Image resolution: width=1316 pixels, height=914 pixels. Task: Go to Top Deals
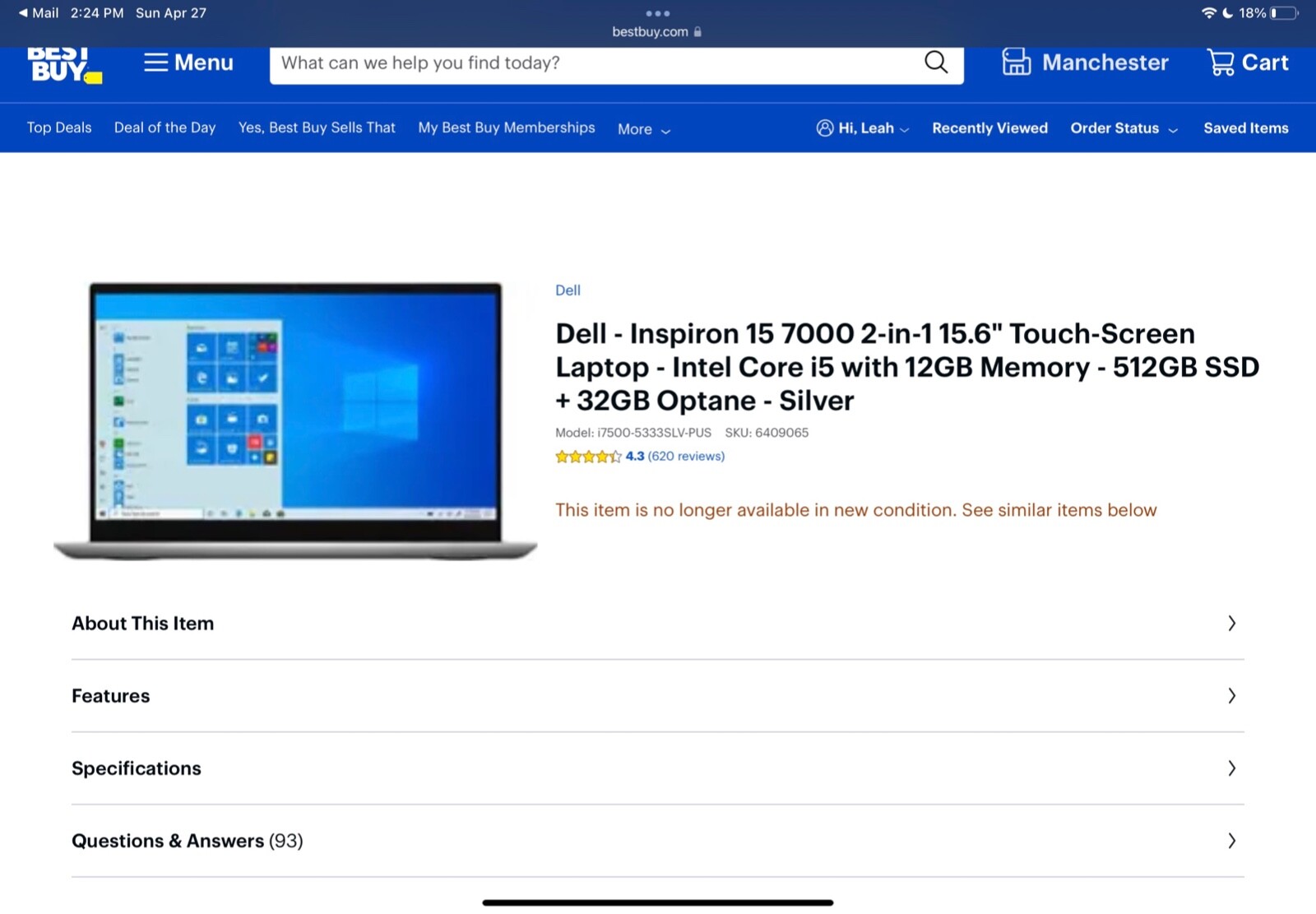[59, 128]
